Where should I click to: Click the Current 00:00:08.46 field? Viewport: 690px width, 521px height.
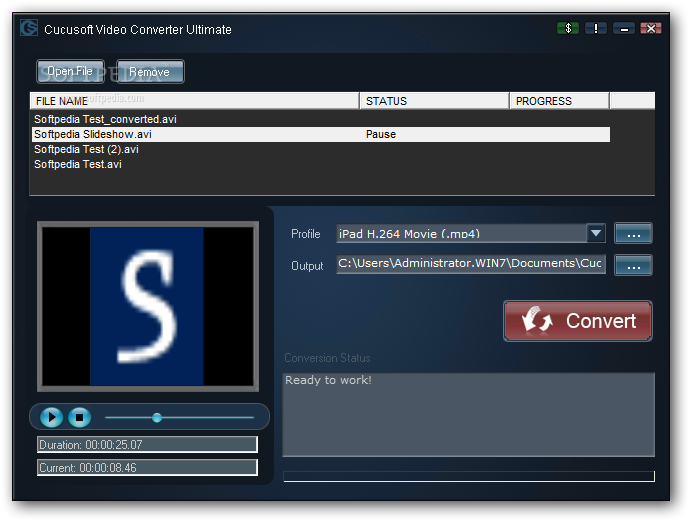click(147, 467)
